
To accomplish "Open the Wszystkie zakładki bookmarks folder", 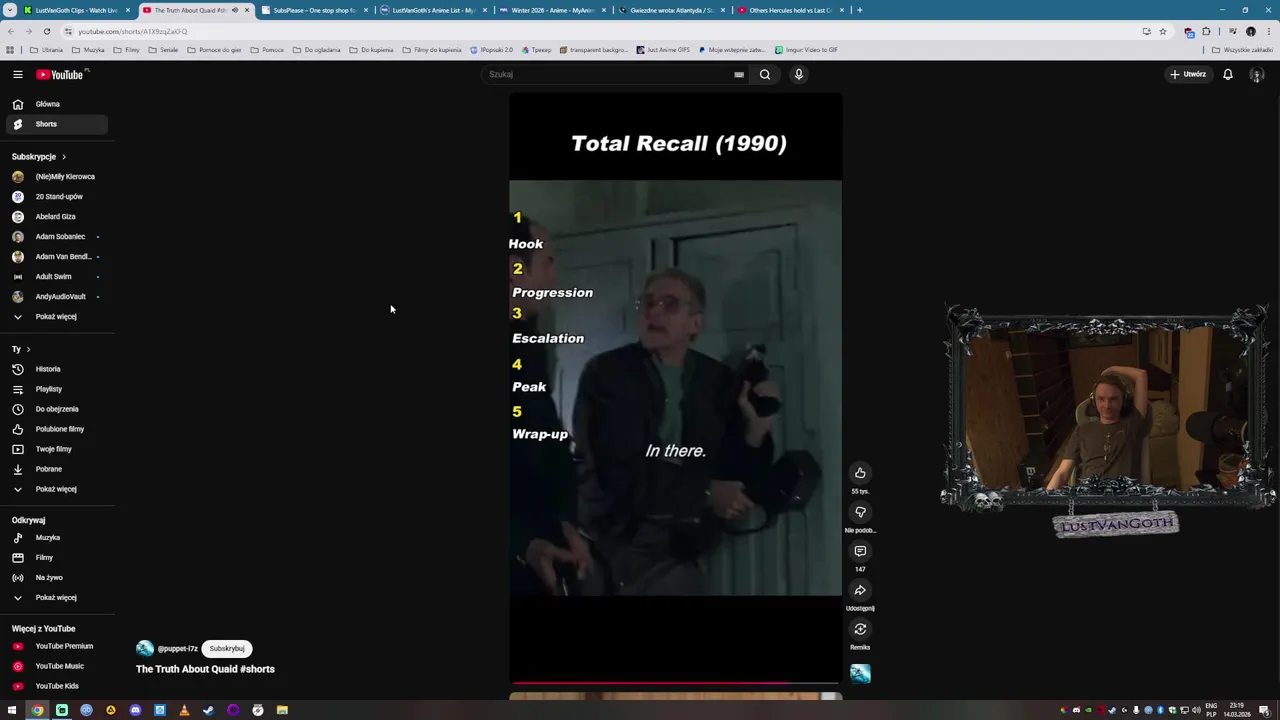I will 1241,49.
